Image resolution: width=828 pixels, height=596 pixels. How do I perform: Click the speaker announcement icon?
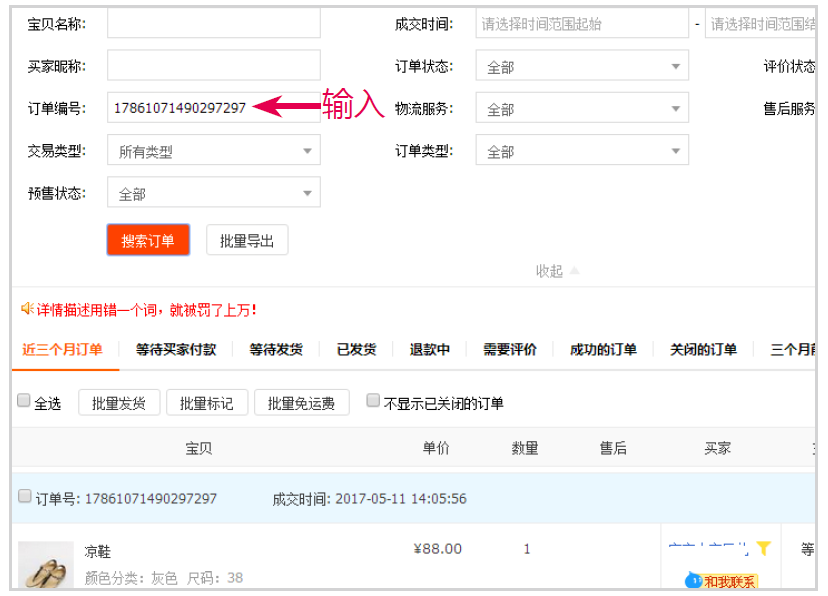27,309
